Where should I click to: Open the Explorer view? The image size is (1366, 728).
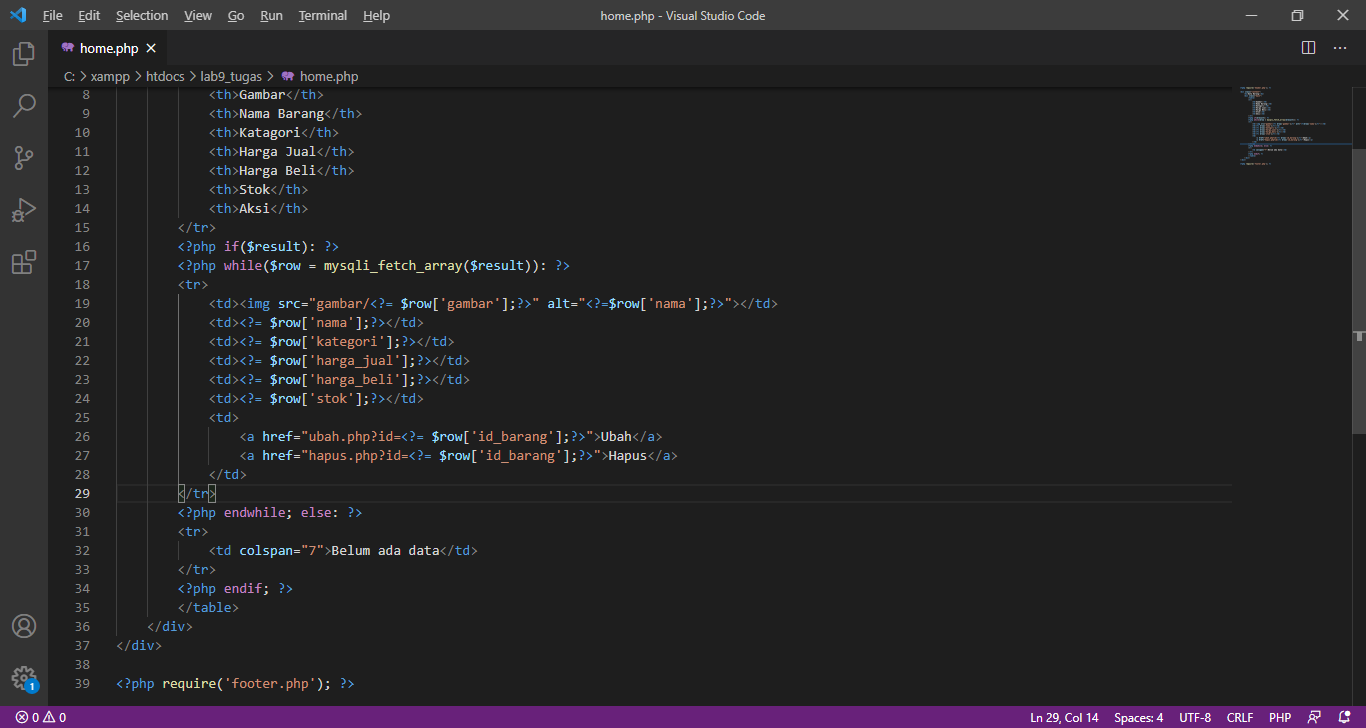pyautogui.click(x=24, y=54)
